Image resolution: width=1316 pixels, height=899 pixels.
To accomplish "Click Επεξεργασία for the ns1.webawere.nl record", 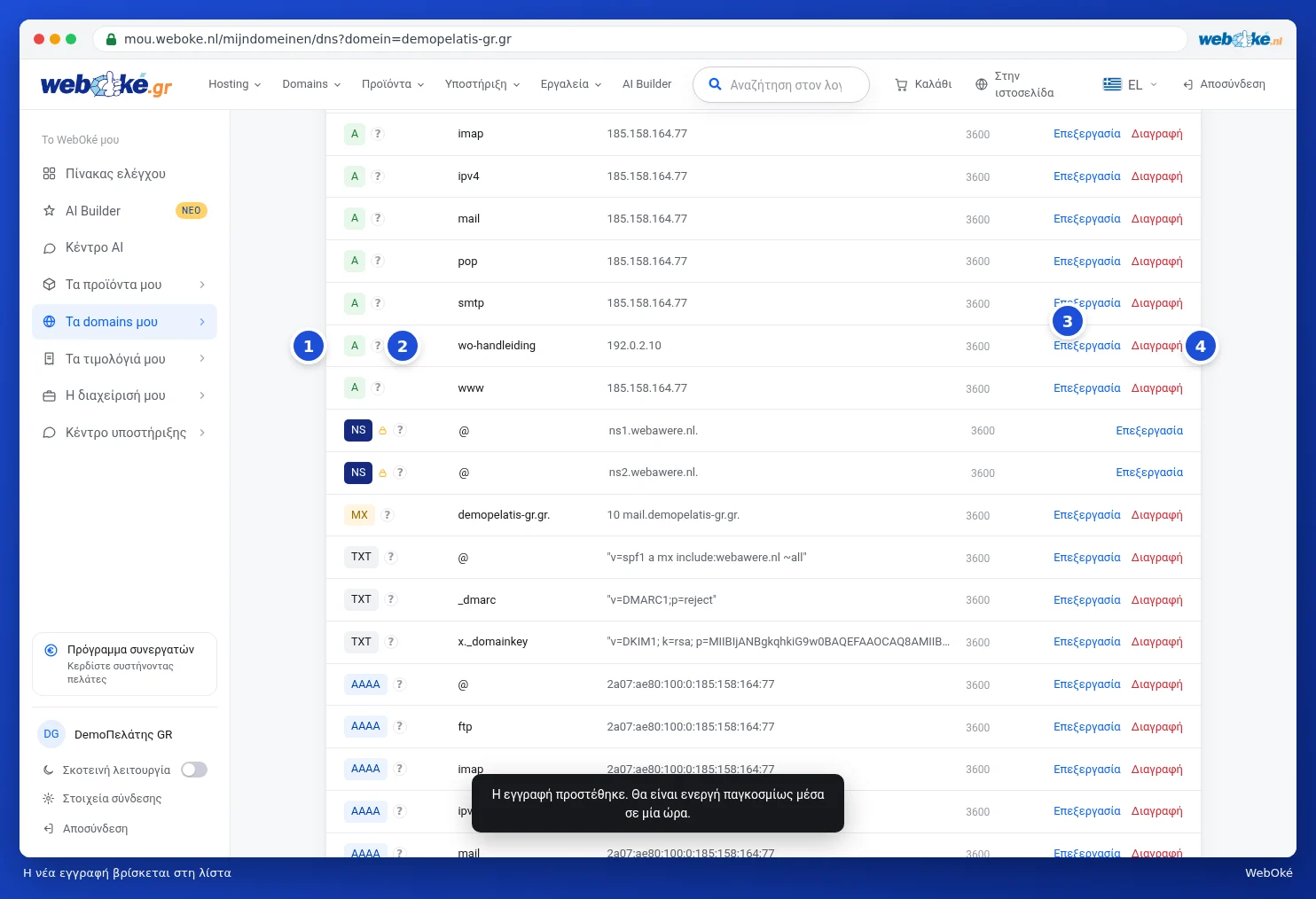I will (x=1149, y=431).
